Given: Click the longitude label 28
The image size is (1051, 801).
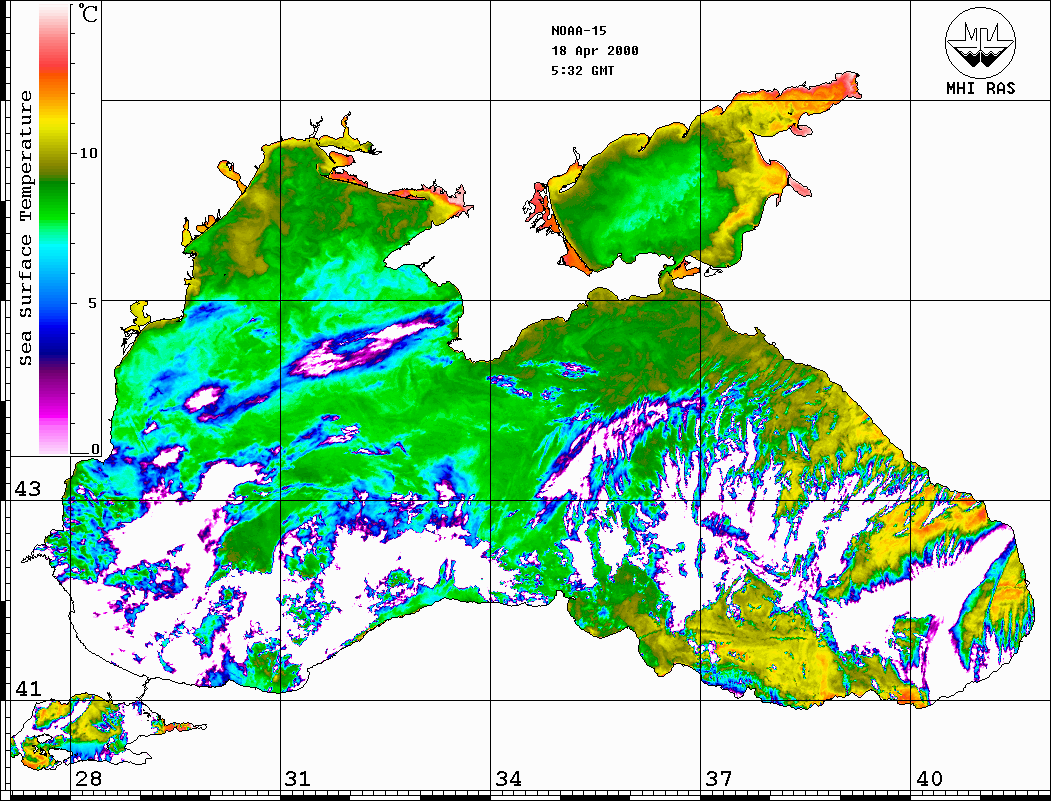Looking at the screenshot, I should pyautogui.click(x=88, y=778).
